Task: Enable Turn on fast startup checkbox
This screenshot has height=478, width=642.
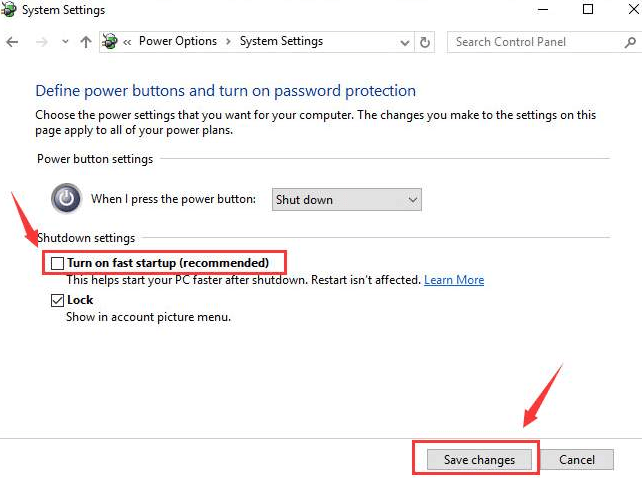Action: click(57, 263)
